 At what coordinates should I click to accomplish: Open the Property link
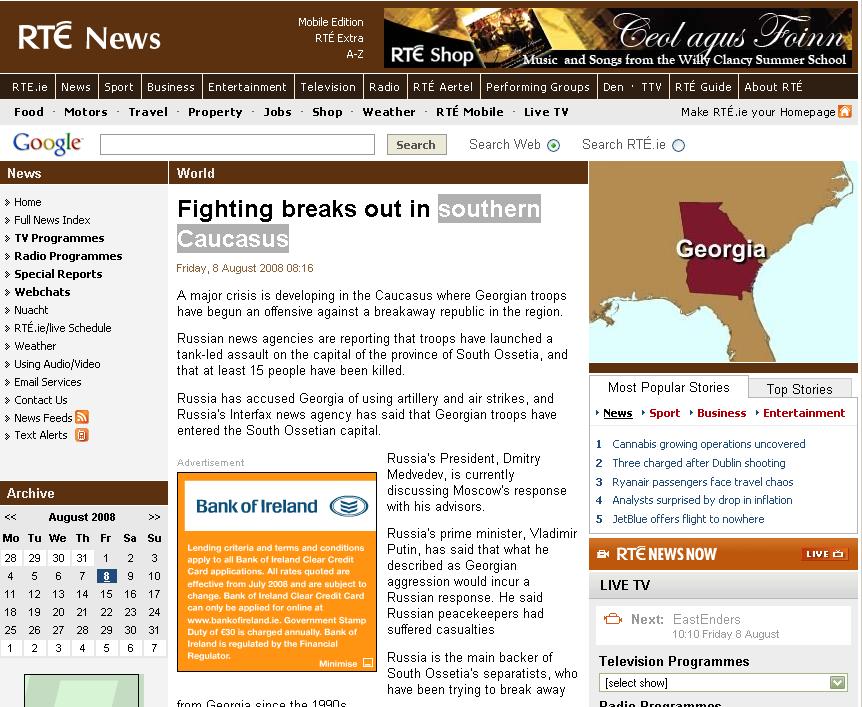pos(215,112)
